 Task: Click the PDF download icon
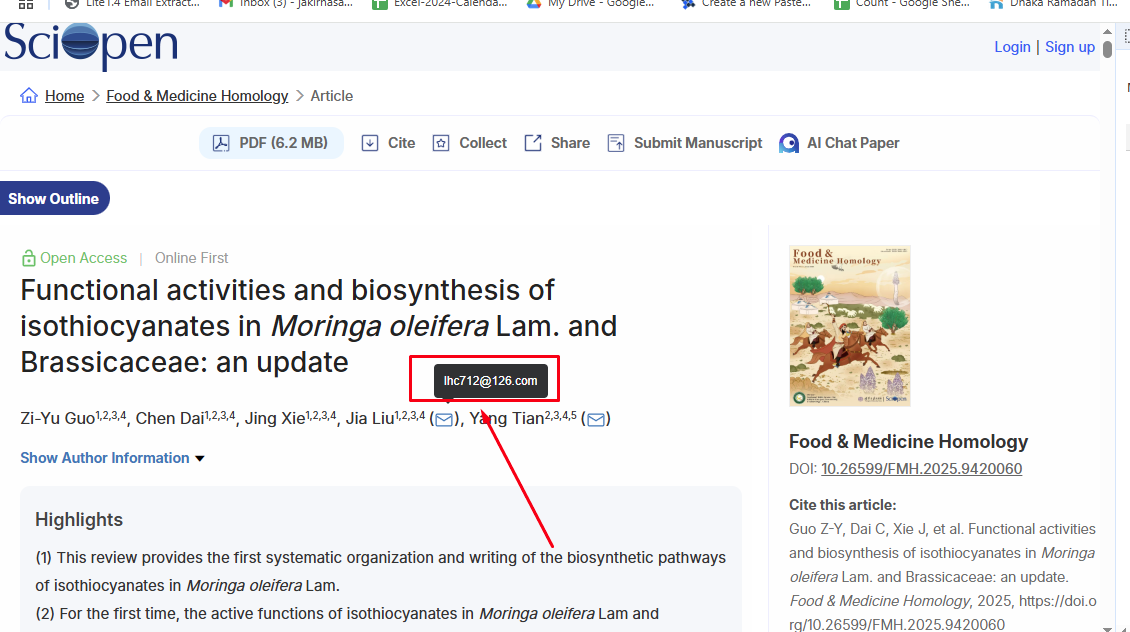coord(220,143)
